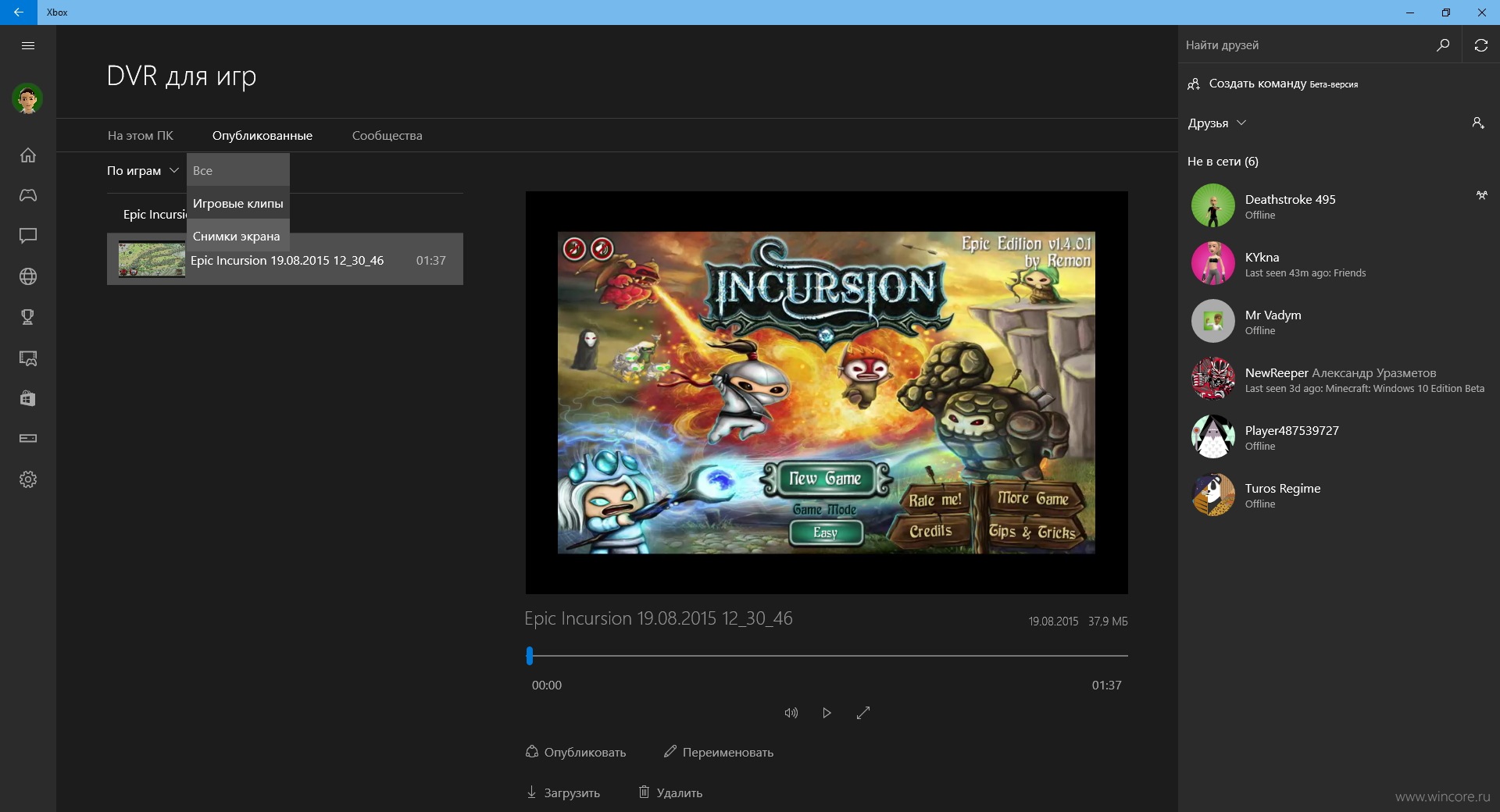Viewport: 1500px width, 812px height.
Task: Open the user avatar profile
Action: pos(27,98)
